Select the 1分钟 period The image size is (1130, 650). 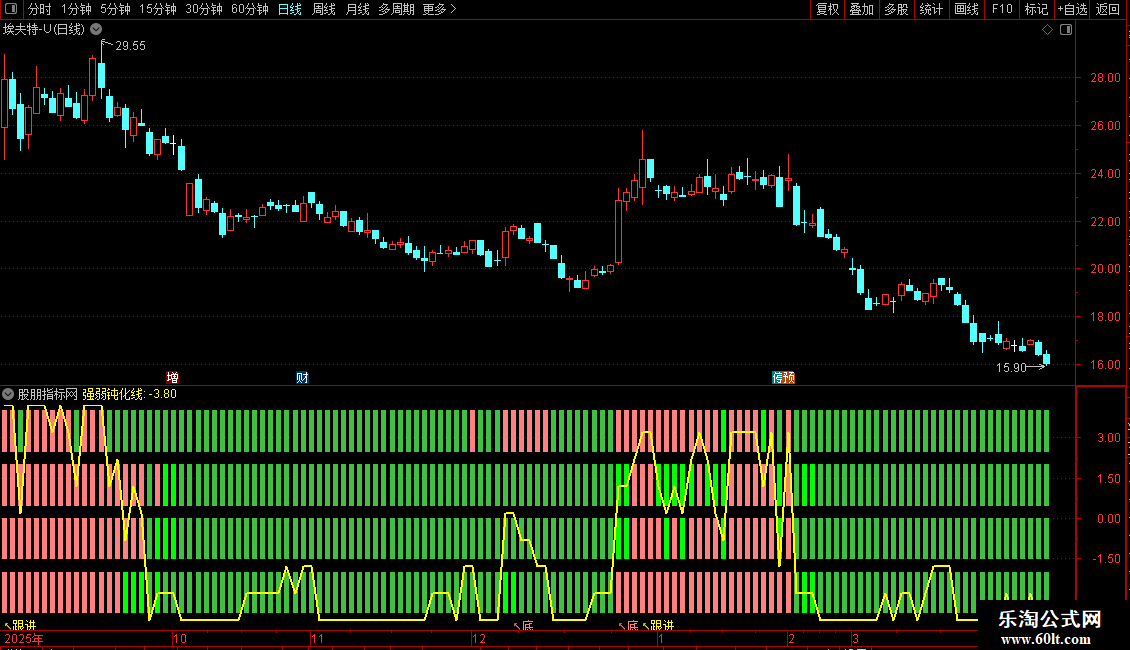[76, 9]
